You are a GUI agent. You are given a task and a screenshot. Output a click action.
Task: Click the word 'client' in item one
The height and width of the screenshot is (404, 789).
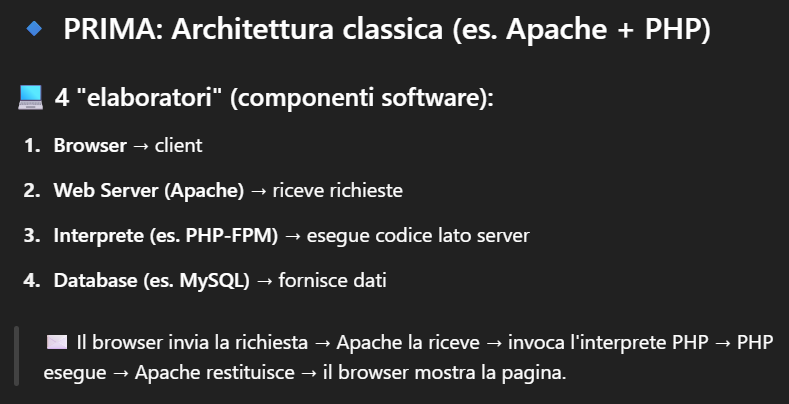pos(179,145)
